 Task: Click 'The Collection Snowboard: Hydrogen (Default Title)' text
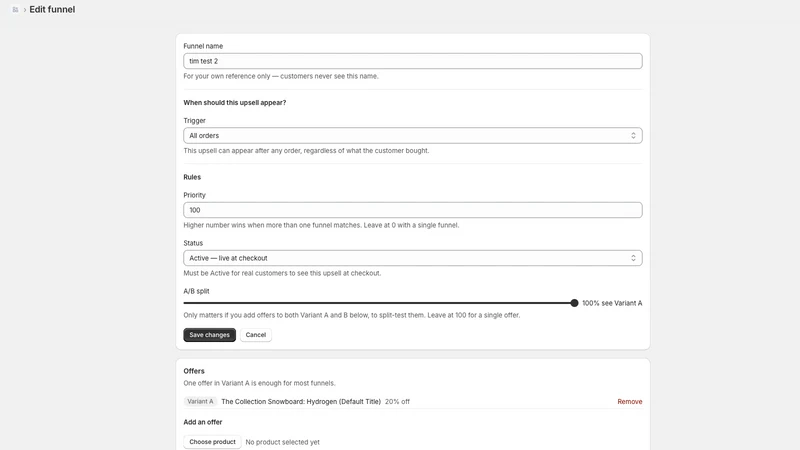coord(301,402)
